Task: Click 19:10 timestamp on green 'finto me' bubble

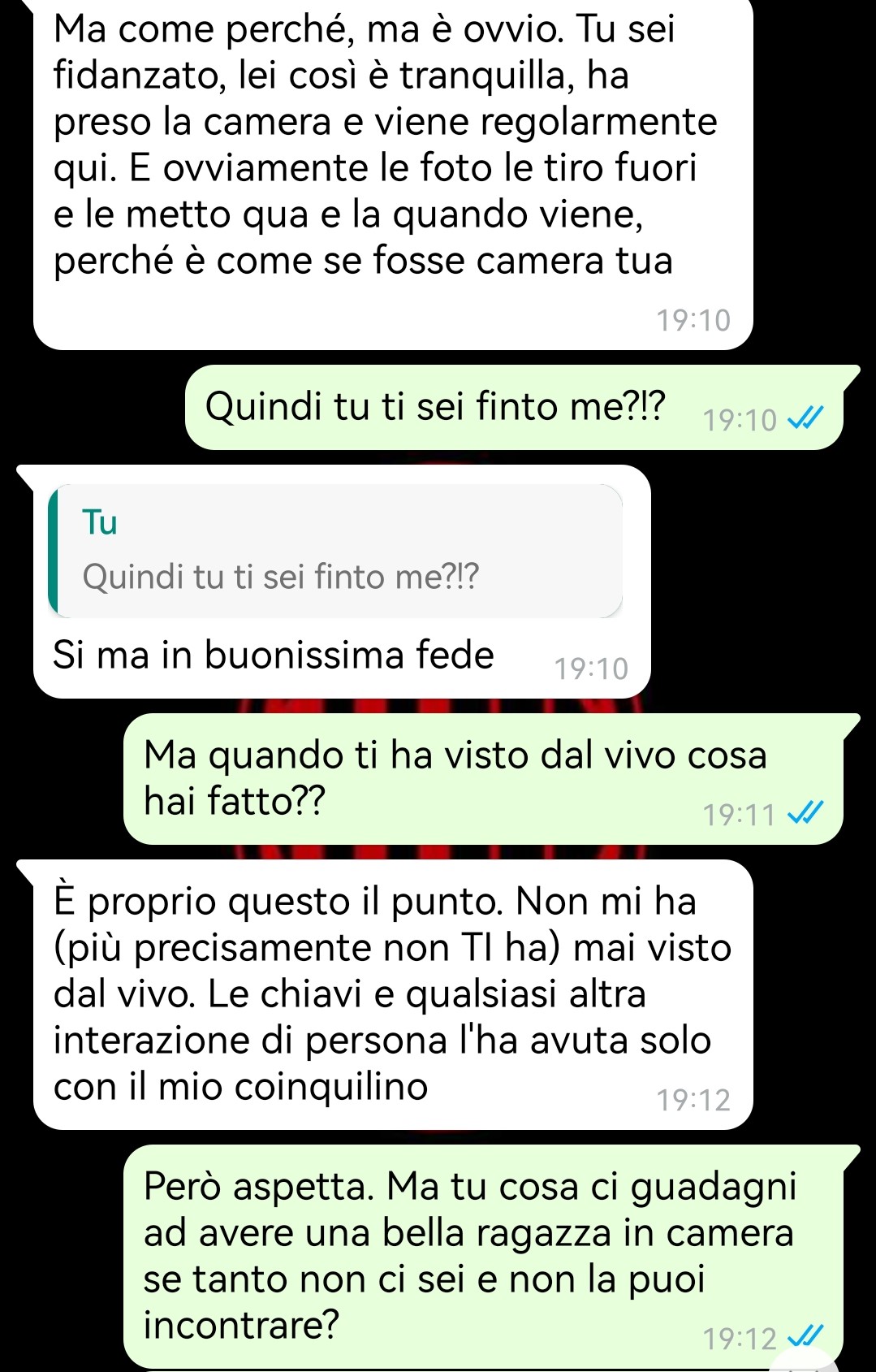Action: (x=740, y=420)
